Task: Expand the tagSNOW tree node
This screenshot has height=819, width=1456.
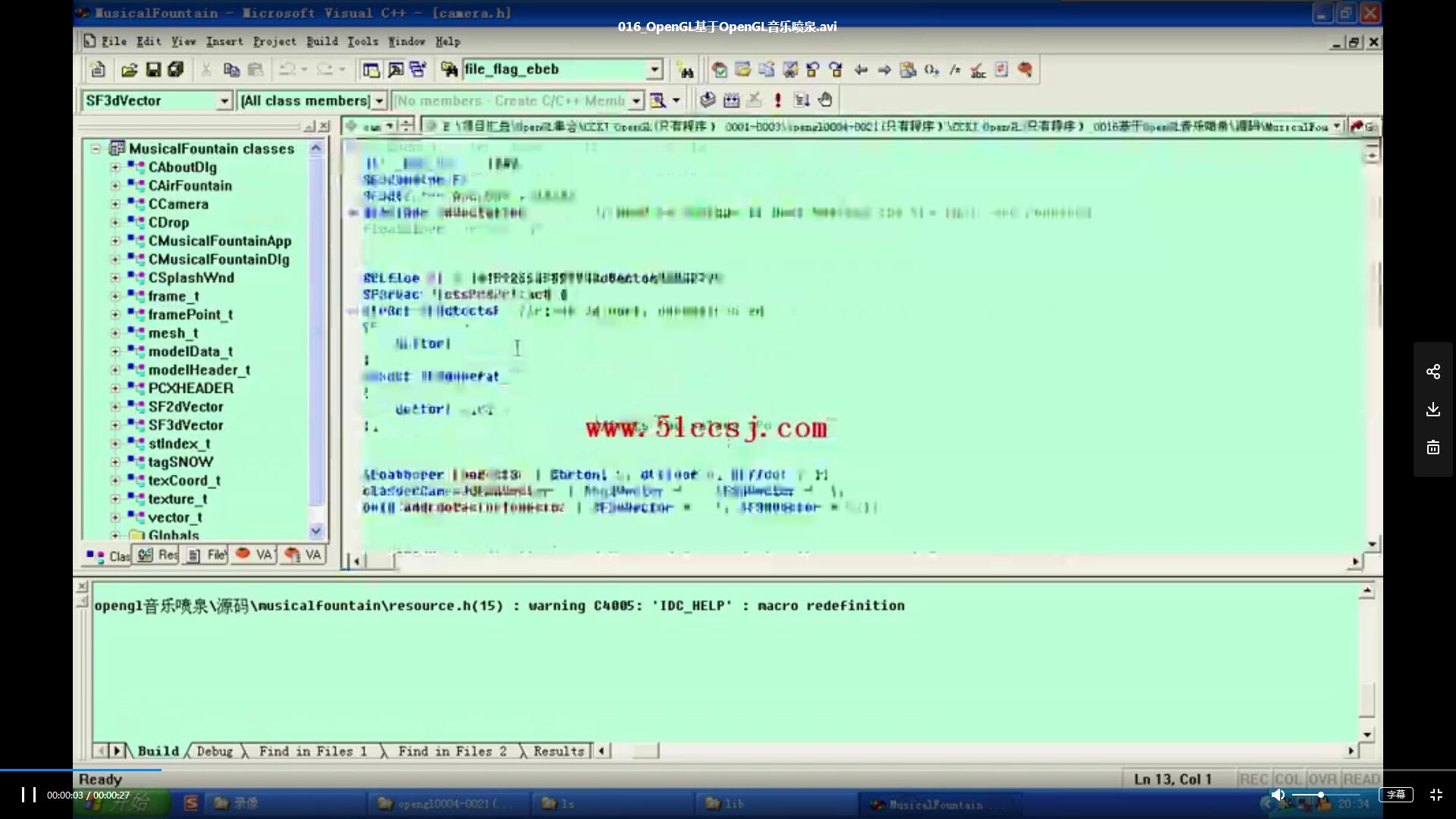Action: click(x=115, y=462)
